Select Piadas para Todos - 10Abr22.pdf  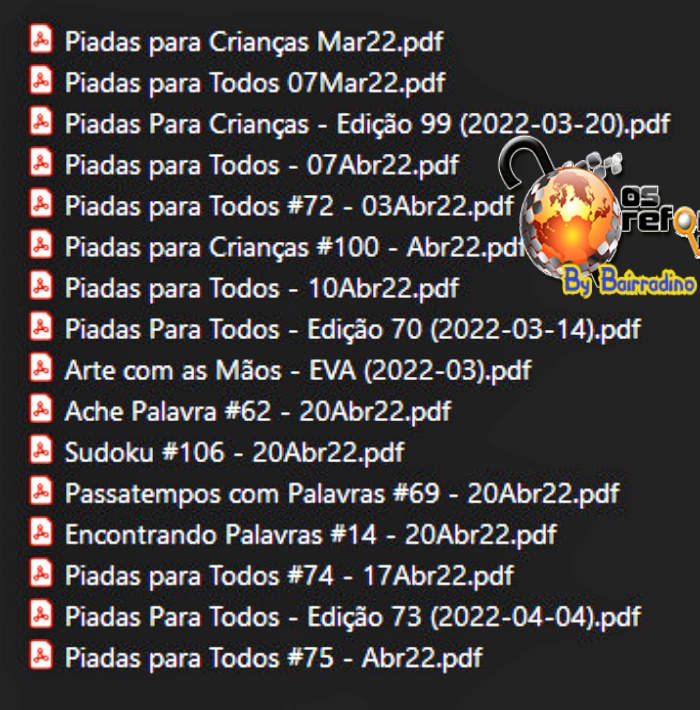pyautogui.click(x=262, y=288)
